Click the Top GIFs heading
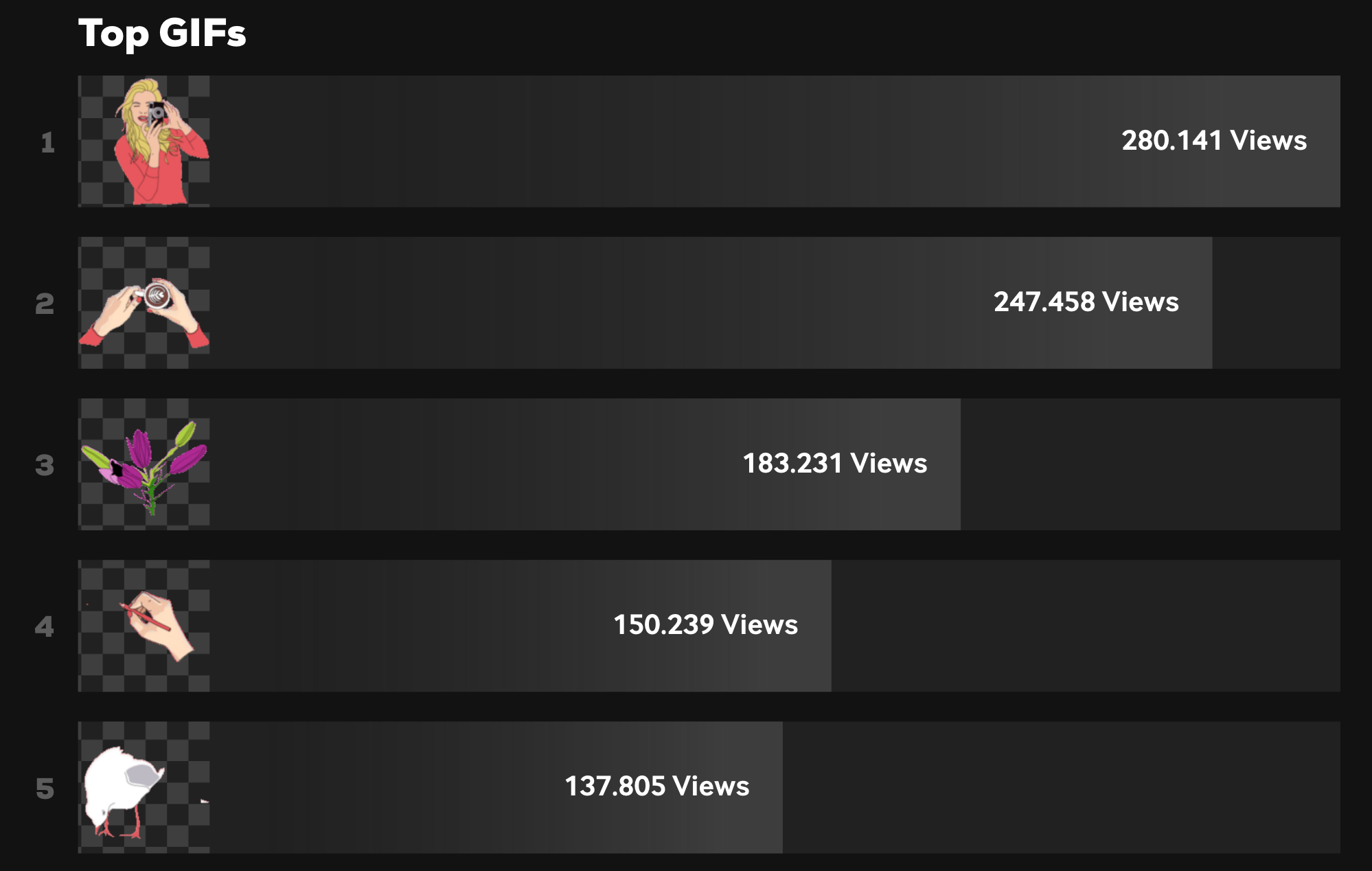Image resolution: width=1372 pixels, height=871 pixels. click(x=162, y=33)
